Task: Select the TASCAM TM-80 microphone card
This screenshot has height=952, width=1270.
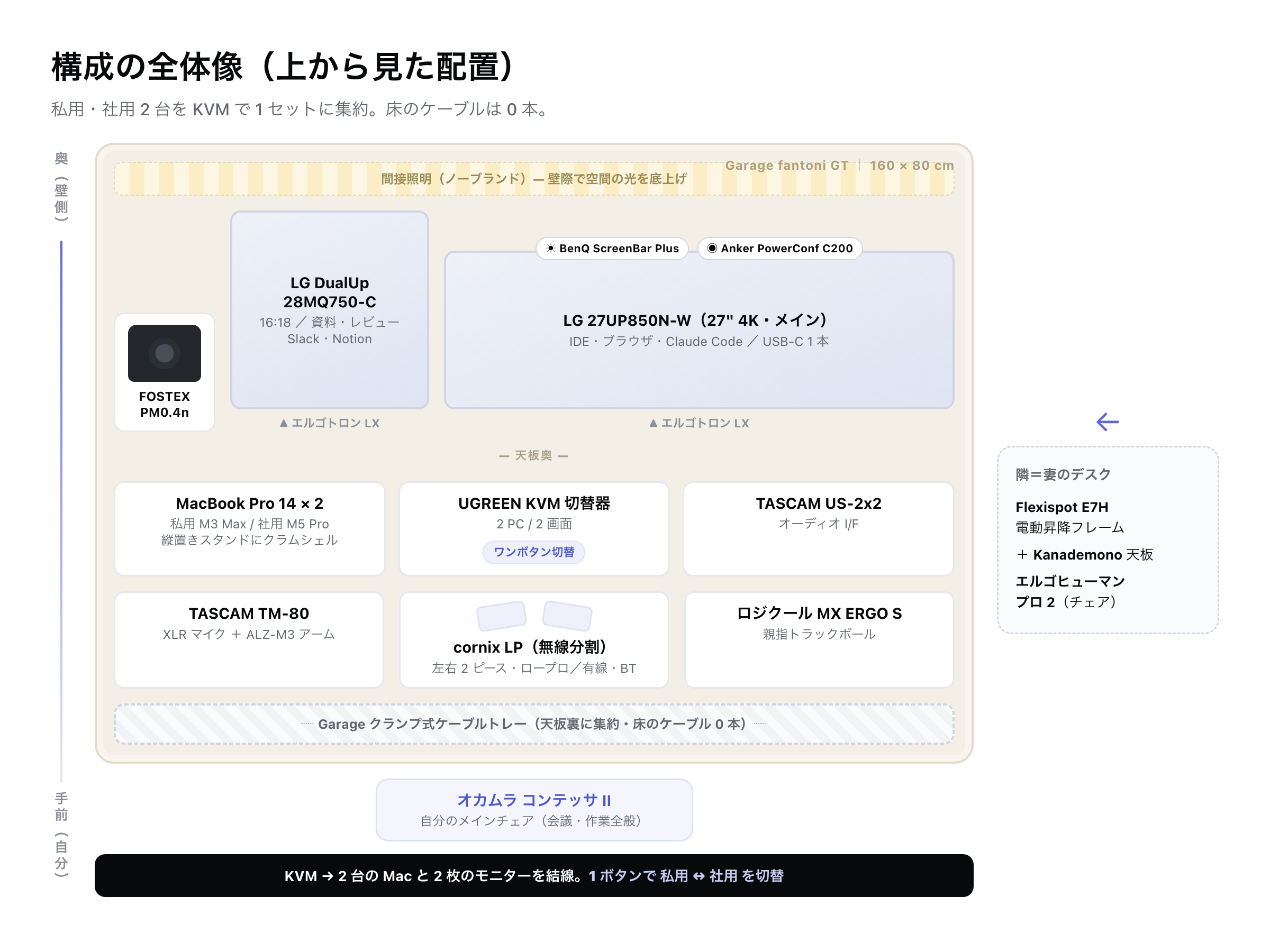Action: [x=249, y=639]
